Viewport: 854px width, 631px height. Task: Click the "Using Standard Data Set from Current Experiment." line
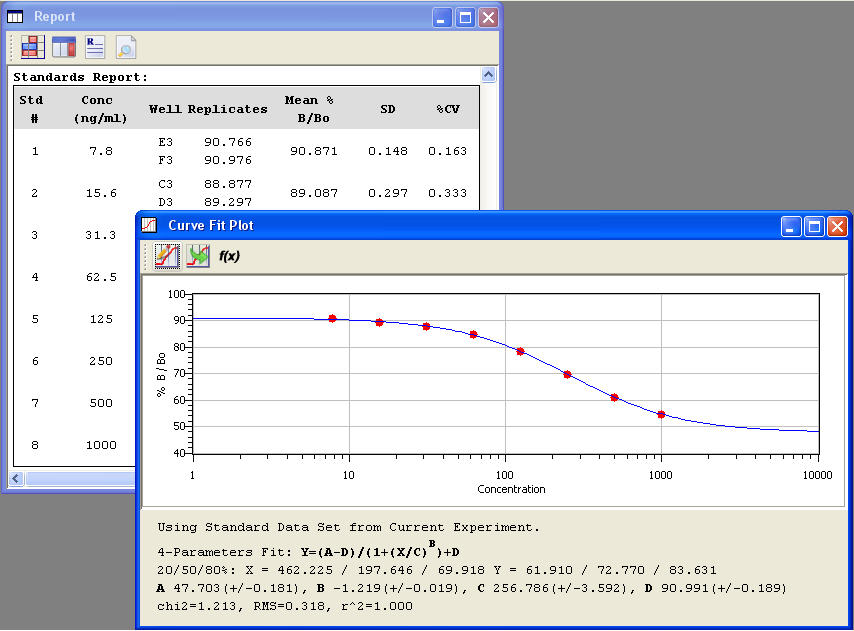349,527
